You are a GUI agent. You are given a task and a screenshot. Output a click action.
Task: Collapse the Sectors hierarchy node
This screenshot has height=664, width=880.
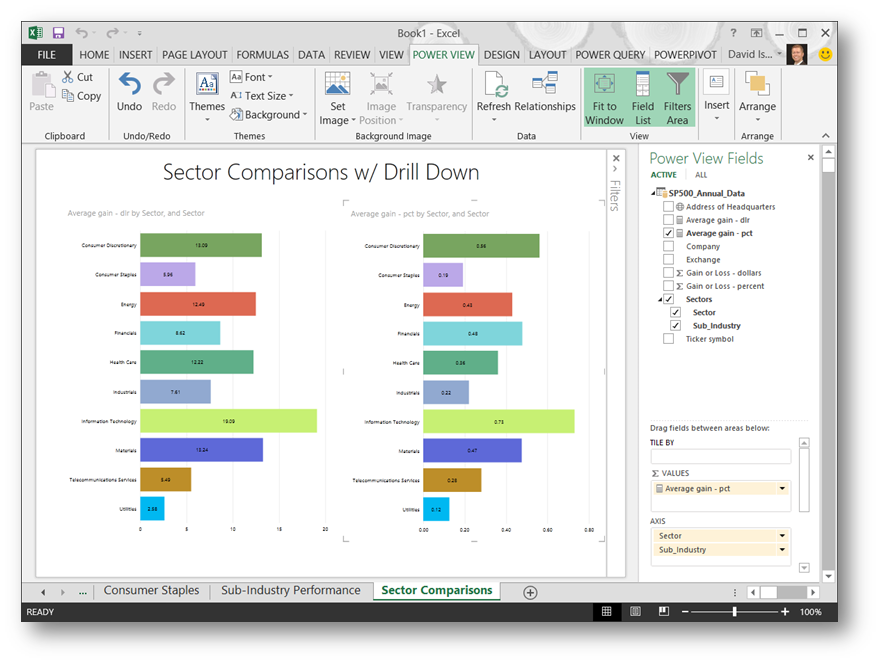(660, 300)
